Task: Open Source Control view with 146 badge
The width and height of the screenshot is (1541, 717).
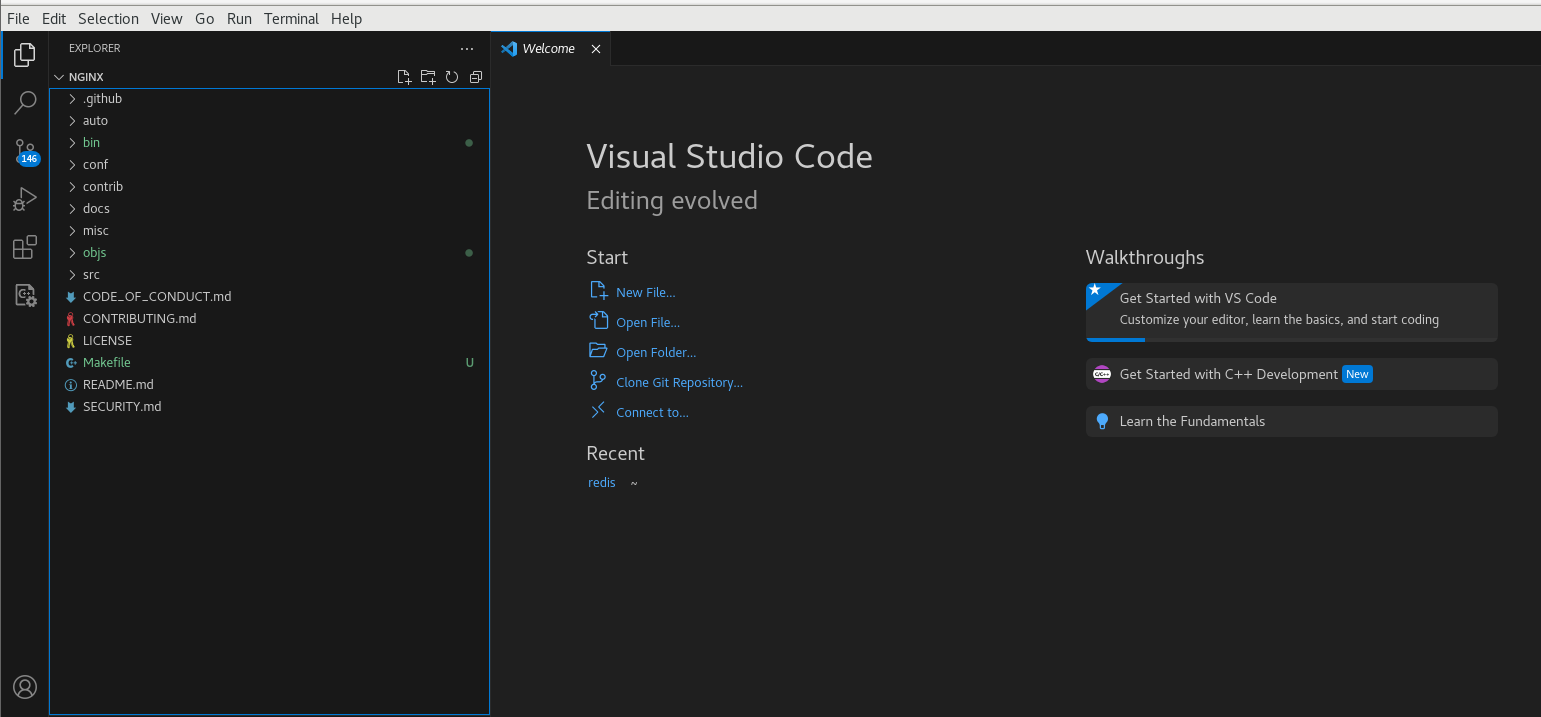Action: 25,151
